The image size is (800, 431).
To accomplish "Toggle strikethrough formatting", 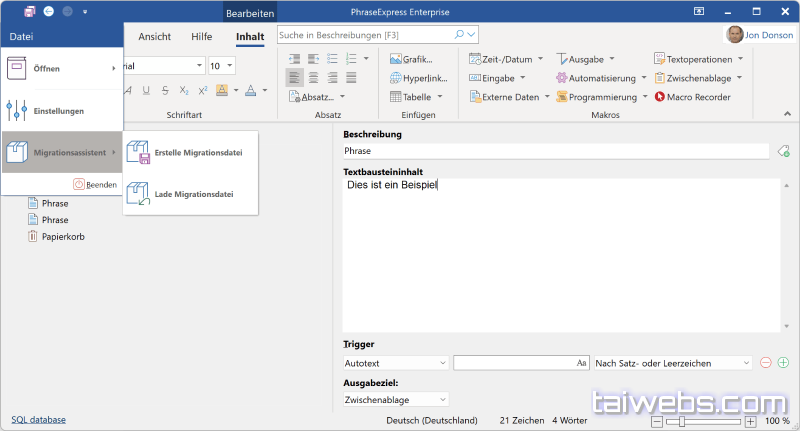I will pyautogui.click(x=165, y=90).
